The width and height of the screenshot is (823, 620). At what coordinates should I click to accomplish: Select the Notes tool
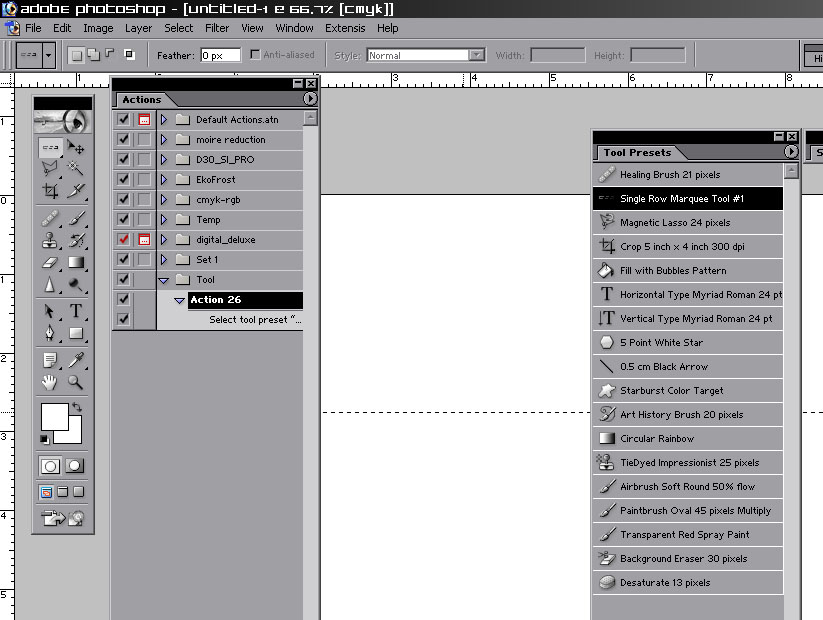point(50,360)
